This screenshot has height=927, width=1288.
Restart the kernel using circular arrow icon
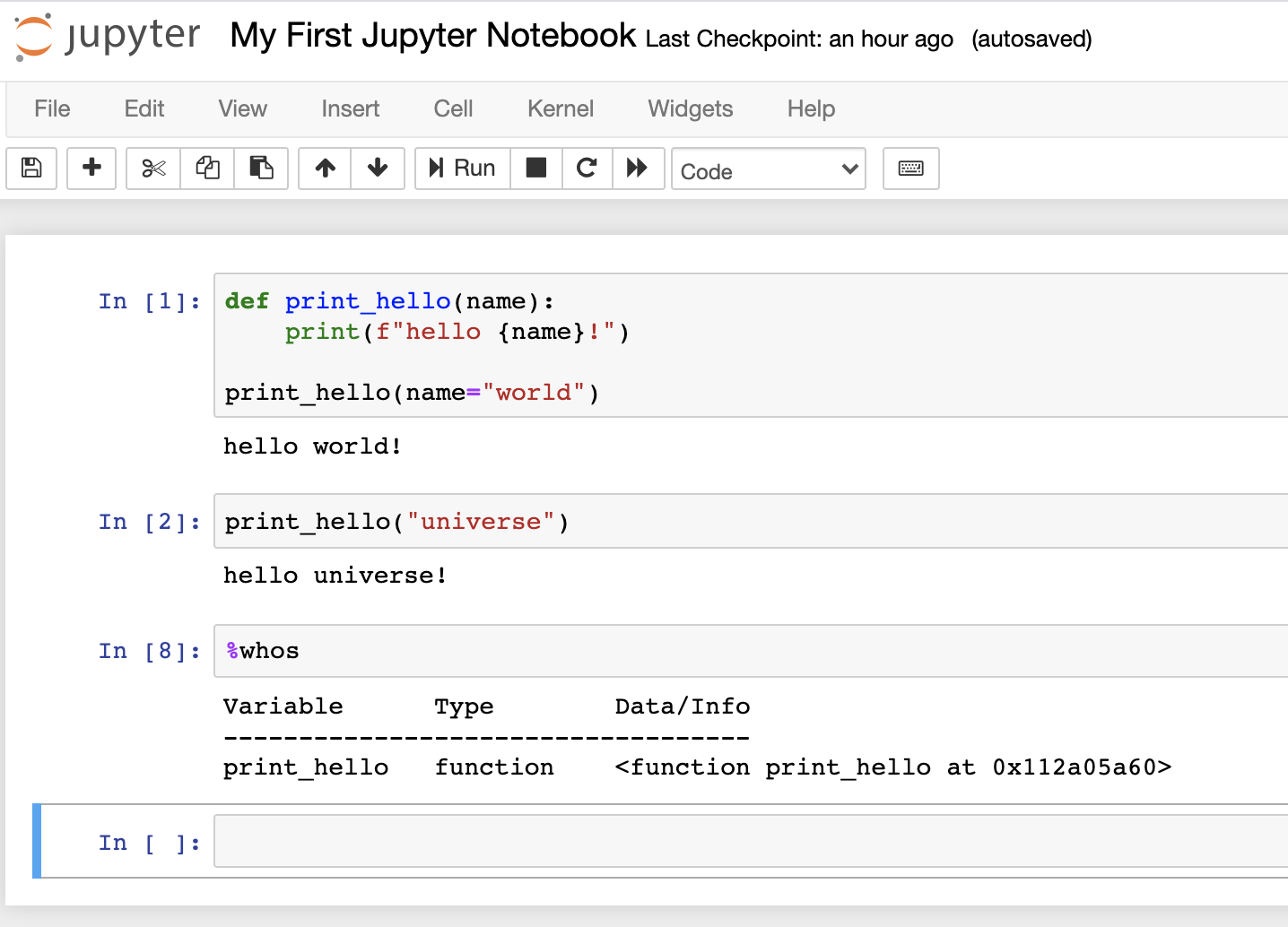[x=587, y=168]
